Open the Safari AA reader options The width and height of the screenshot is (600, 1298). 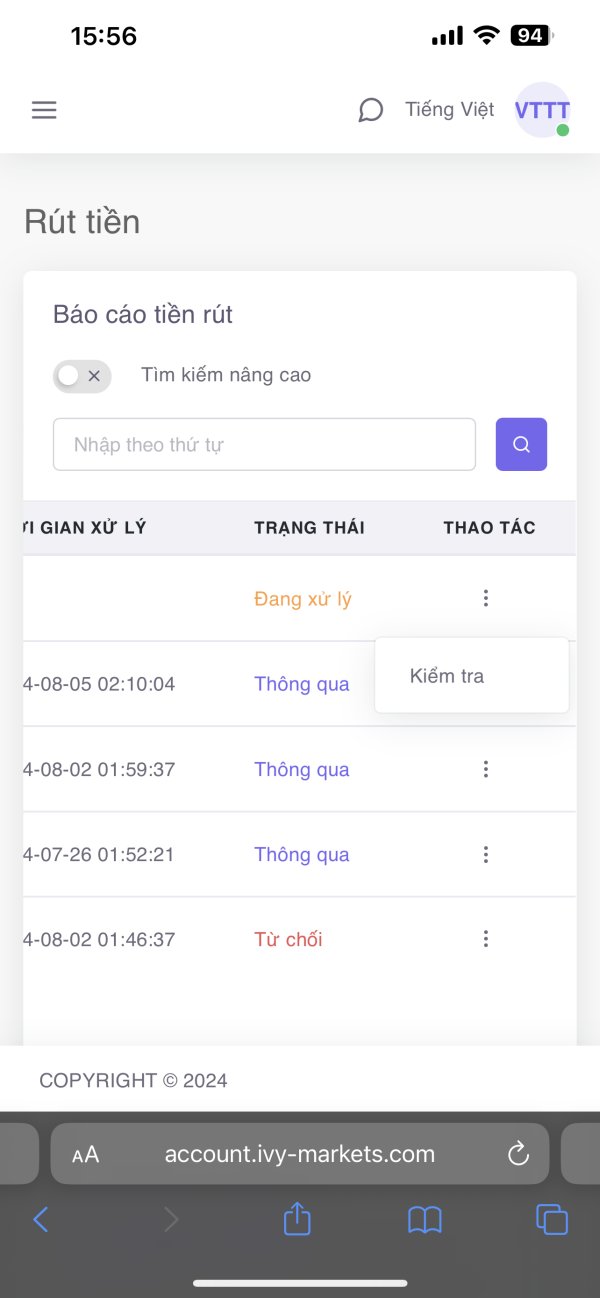click(86, 1155)
